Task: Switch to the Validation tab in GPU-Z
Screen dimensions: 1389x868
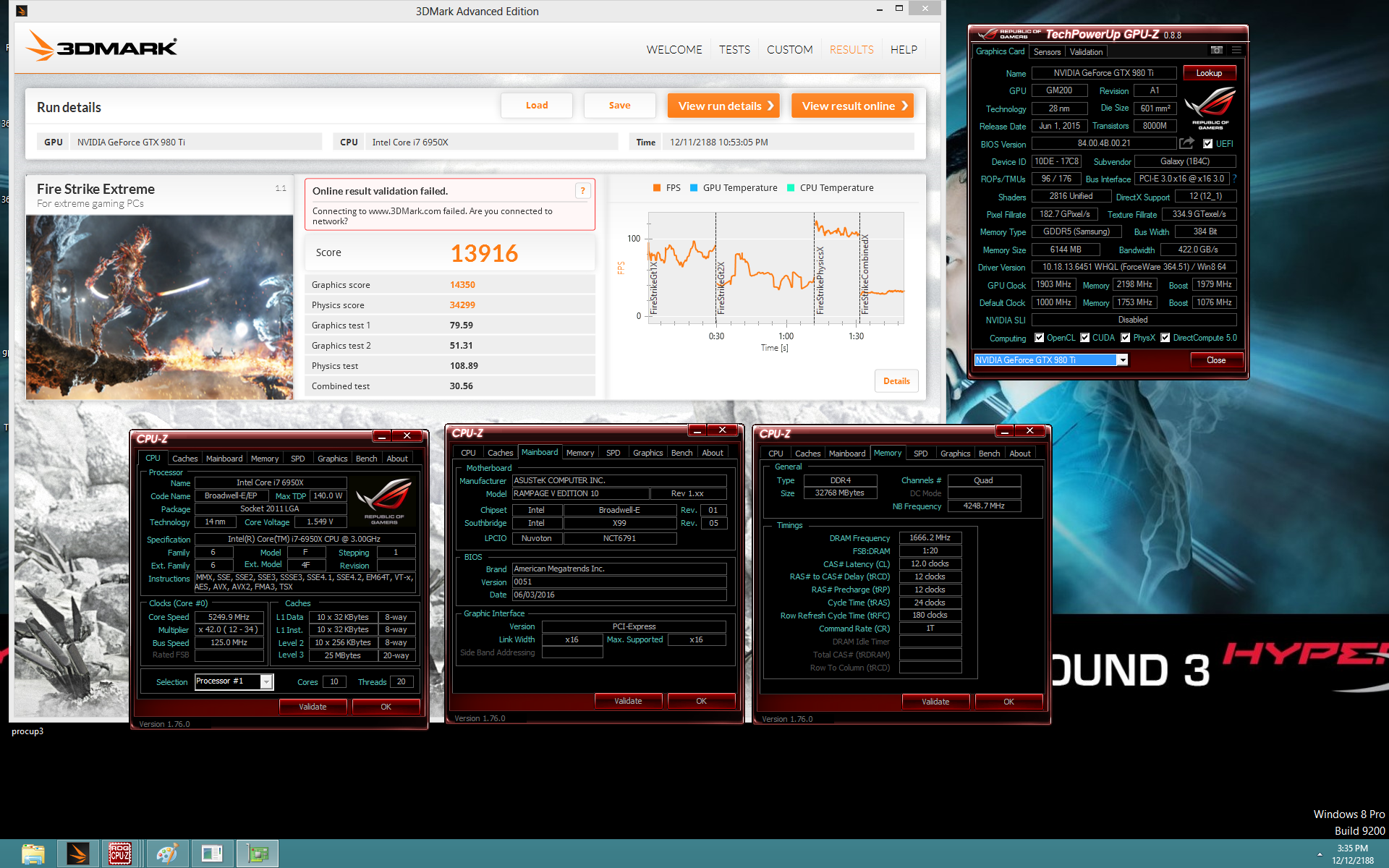Action: pos(1086,51)
